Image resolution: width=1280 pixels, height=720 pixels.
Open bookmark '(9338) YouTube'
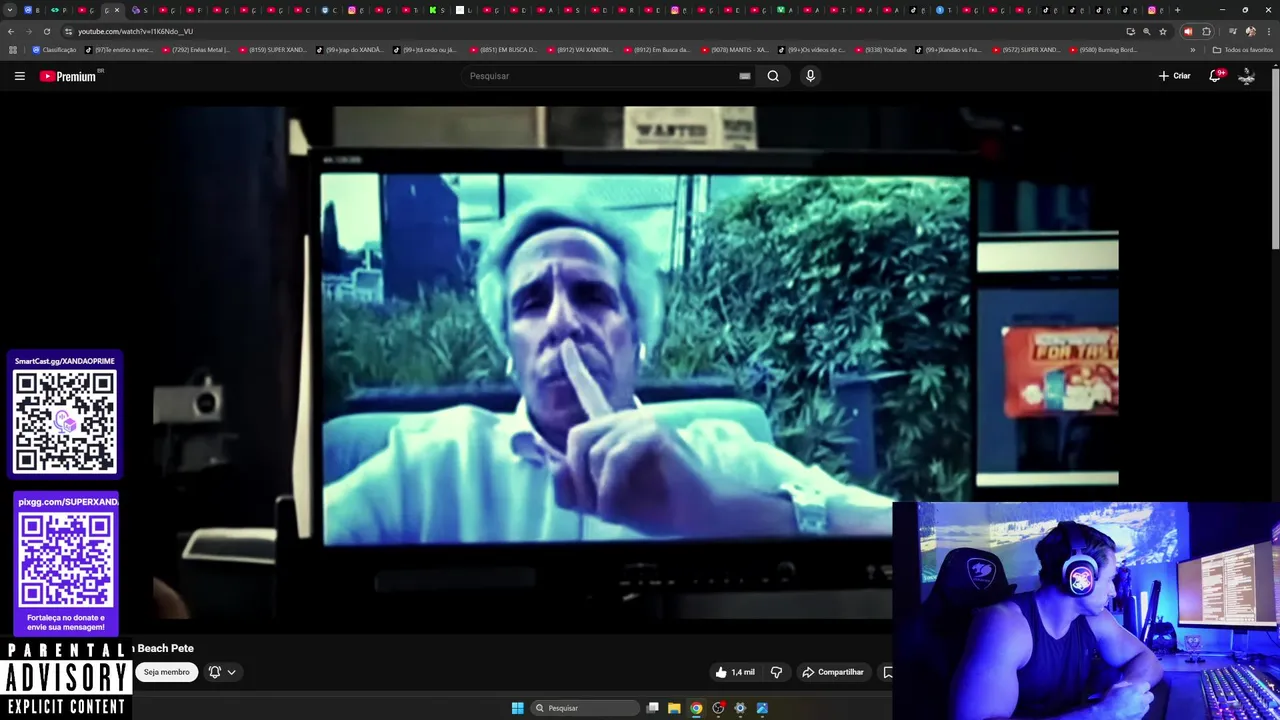880,49
